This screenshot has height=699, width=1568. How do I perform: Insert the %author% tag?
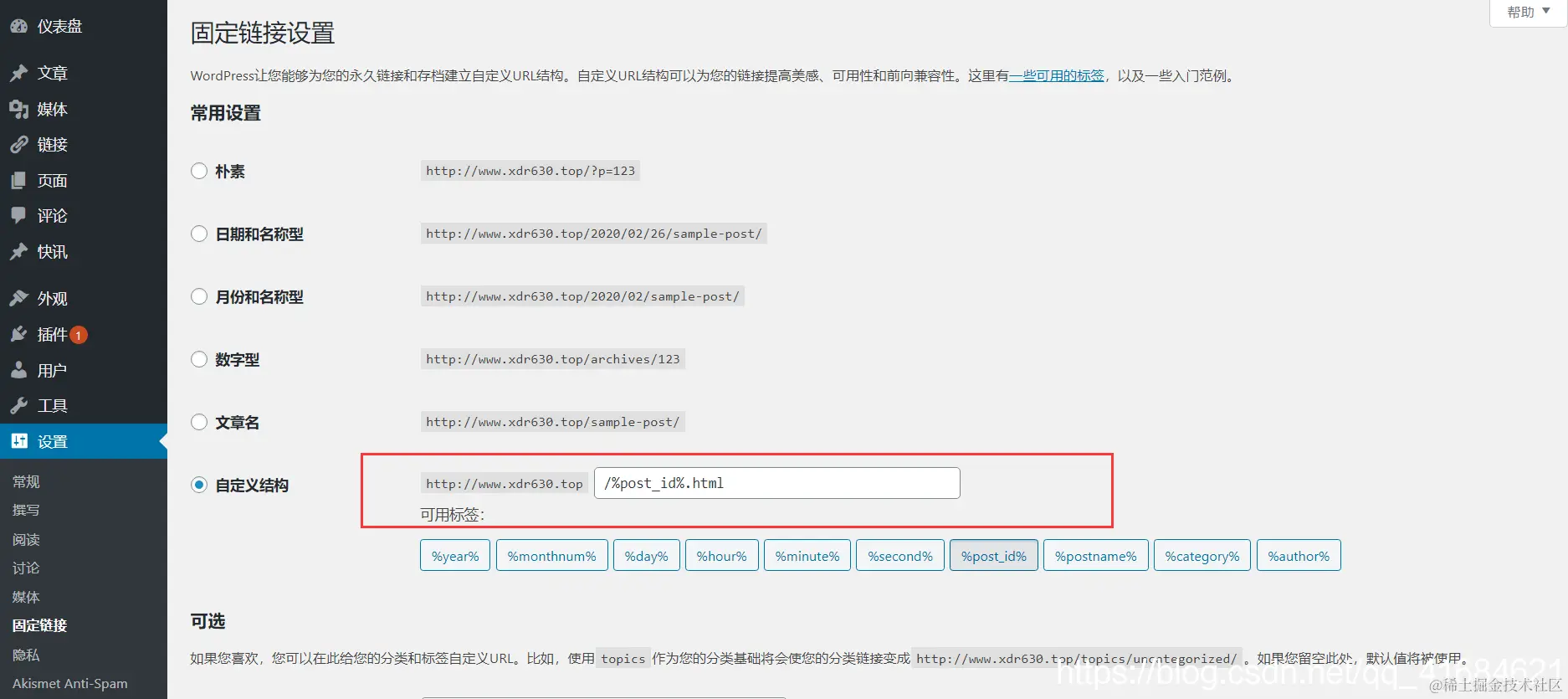(1299, 556)
